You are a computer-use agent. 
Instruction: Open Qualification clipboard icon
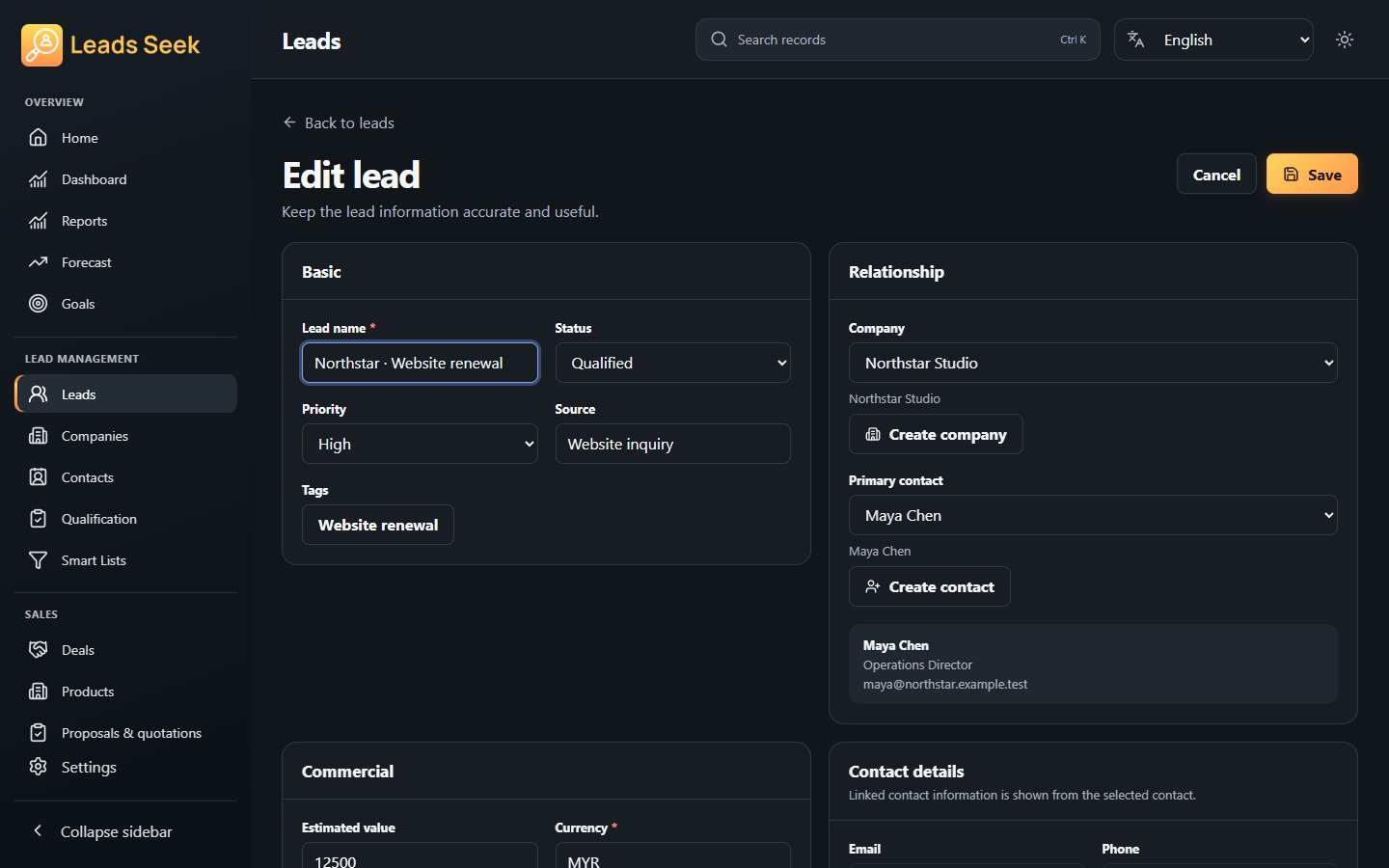point(38,519)
